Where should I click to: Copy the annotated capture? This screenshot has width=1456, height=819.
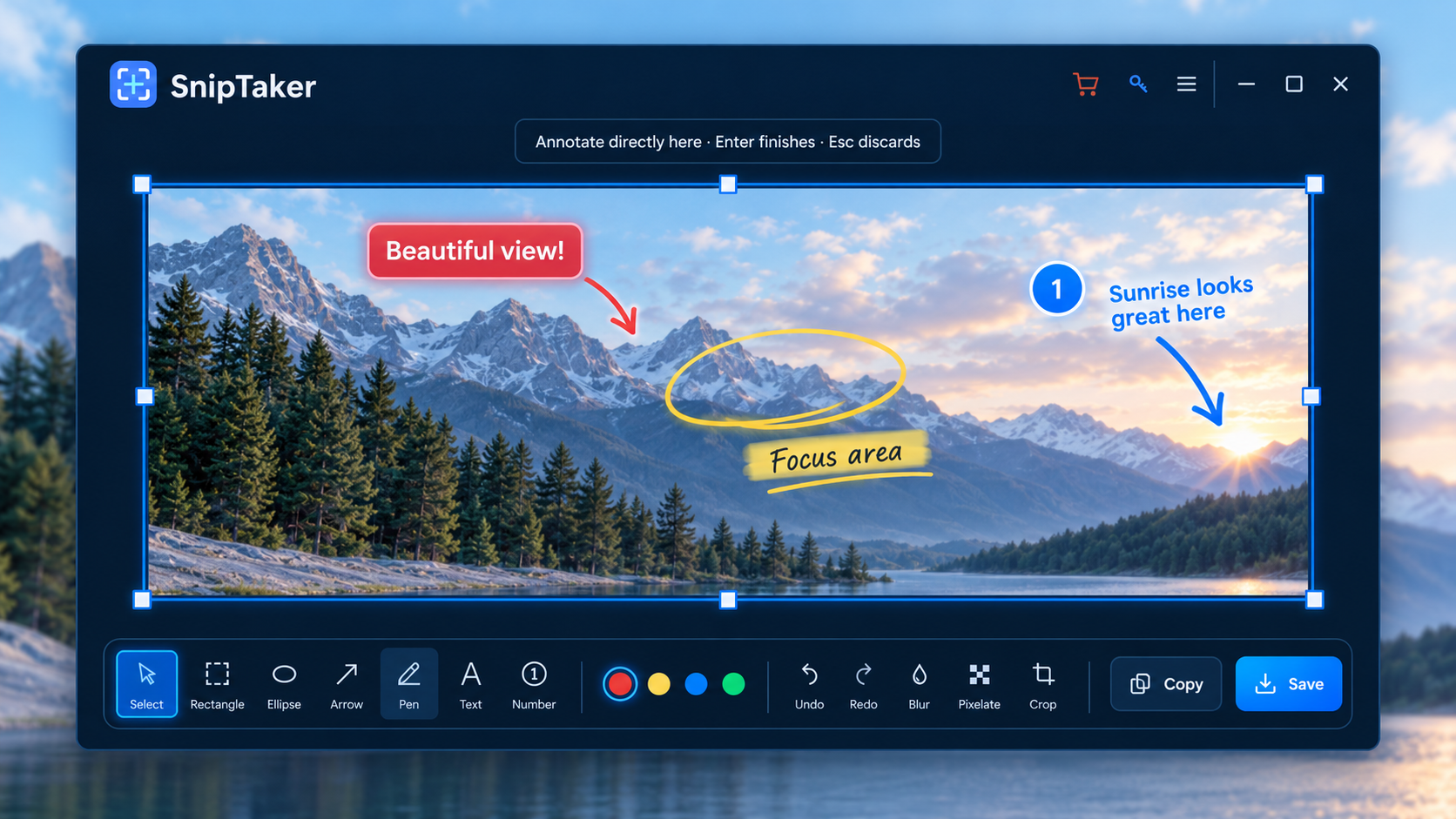point(1166,684)
